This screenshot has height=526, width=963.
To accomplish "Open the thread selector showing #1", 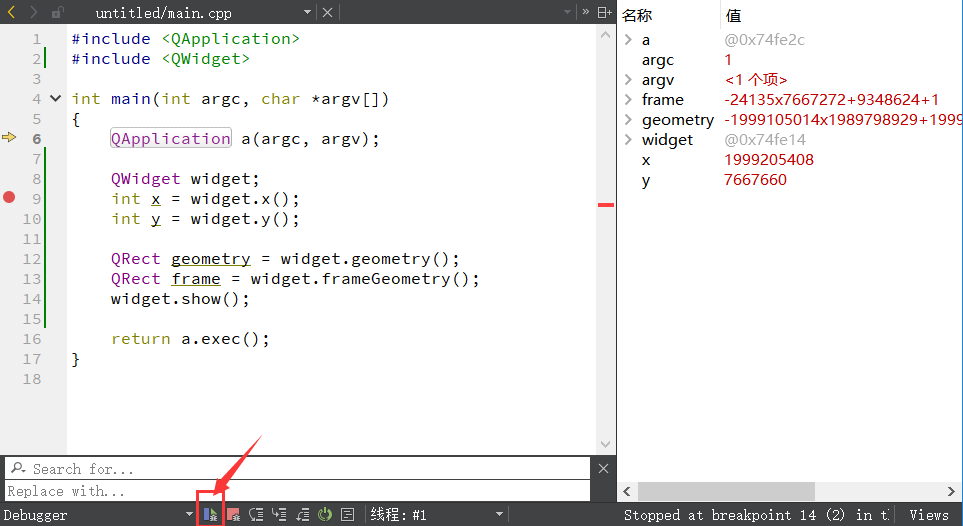I will point(437,515).
